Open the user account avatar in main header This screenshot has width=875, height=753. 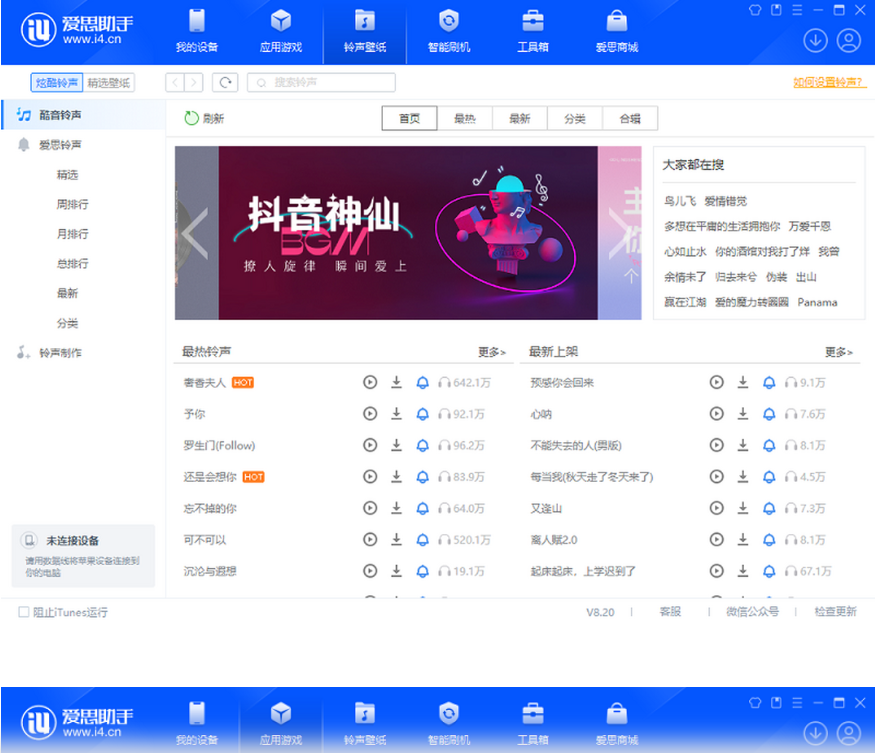coord(849,41)
